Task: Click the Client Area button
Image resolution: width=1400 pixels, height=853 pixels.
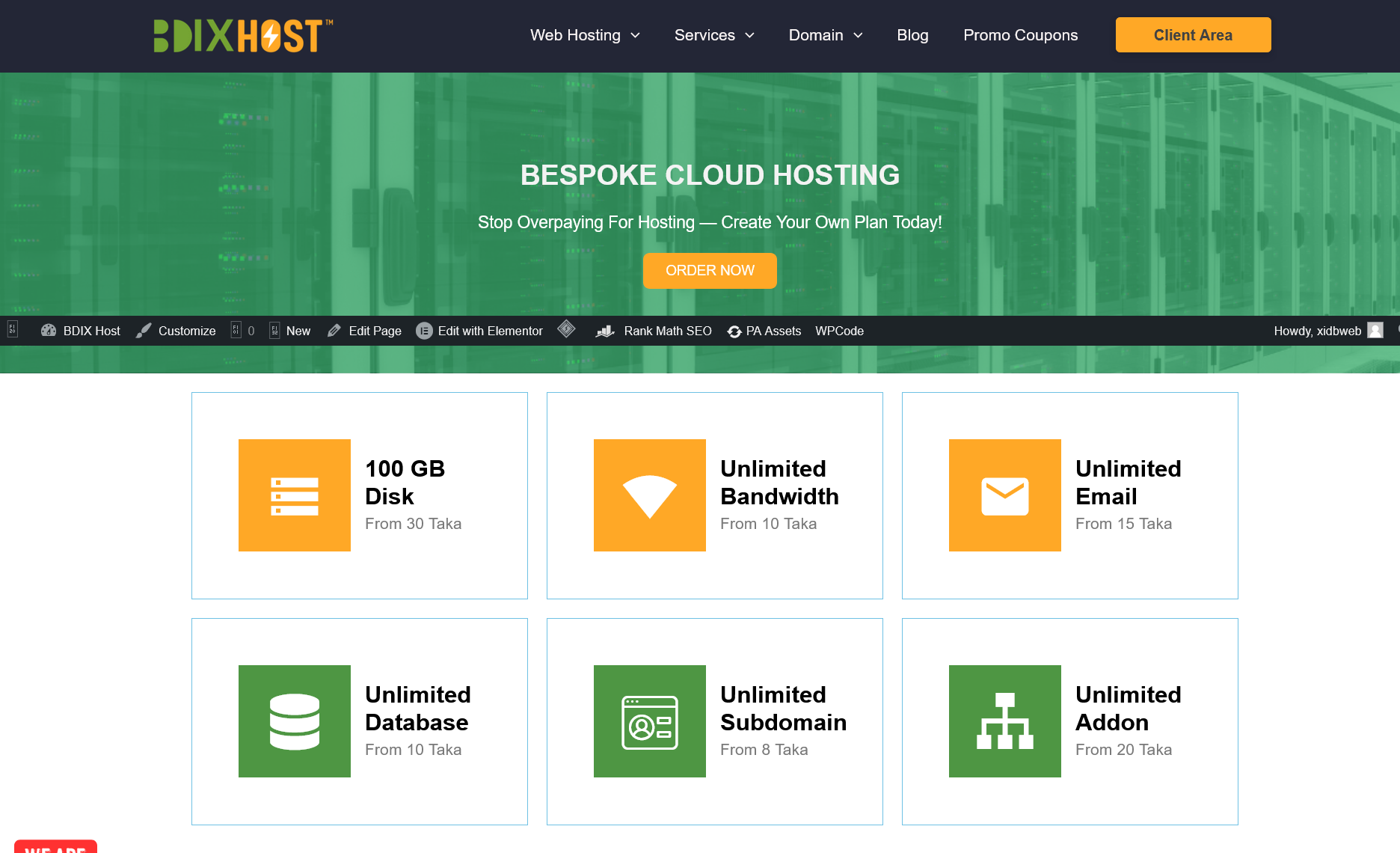Action: click(x=1194, y=35)
